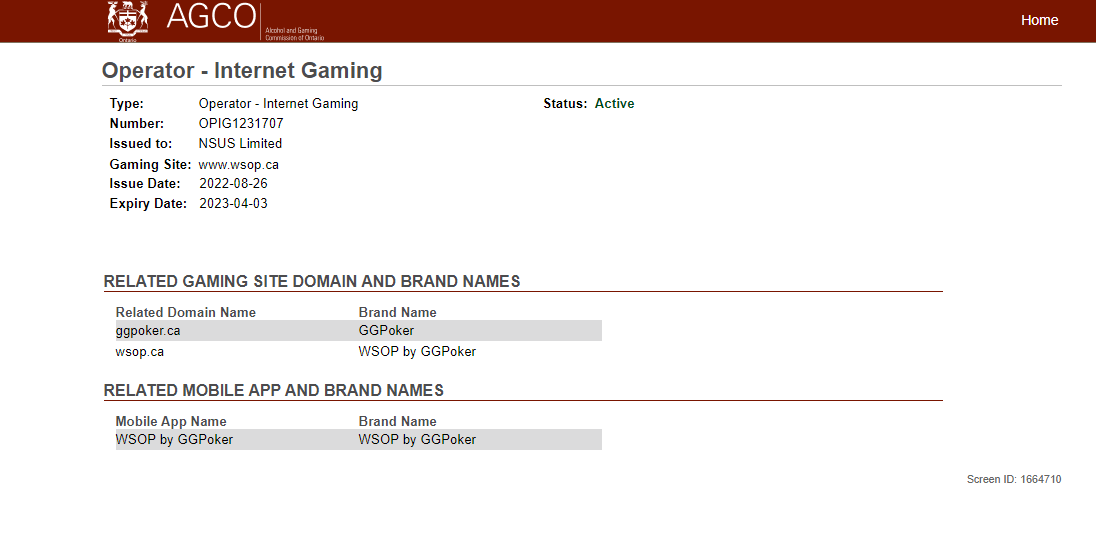Viewport: 1096px width, 536px height.
Task: Click Alcohol and Gaming Commission of Ontario tagline
Action: pos(294,34)
